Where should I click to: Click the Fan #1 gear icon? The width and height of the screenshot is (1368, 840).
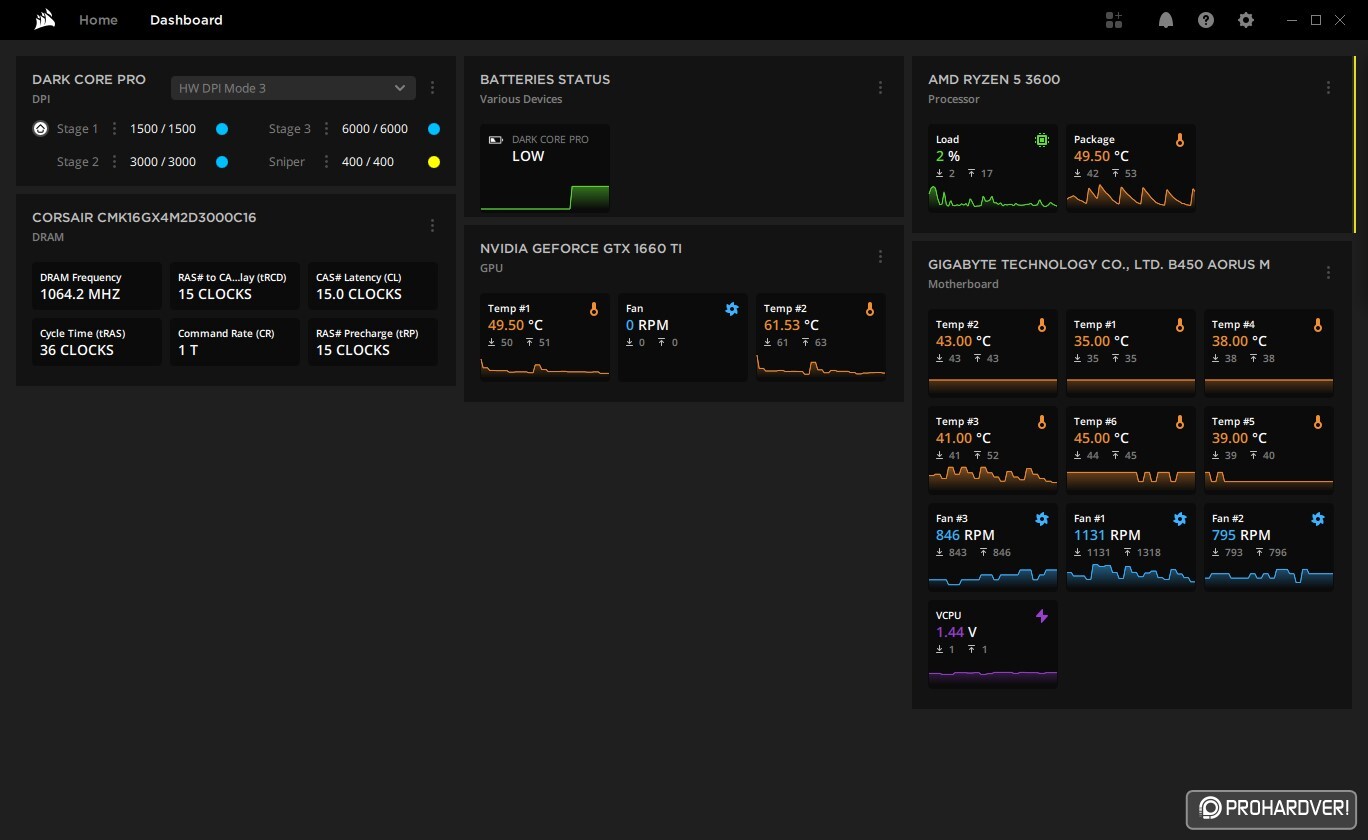coord(1180,520)
